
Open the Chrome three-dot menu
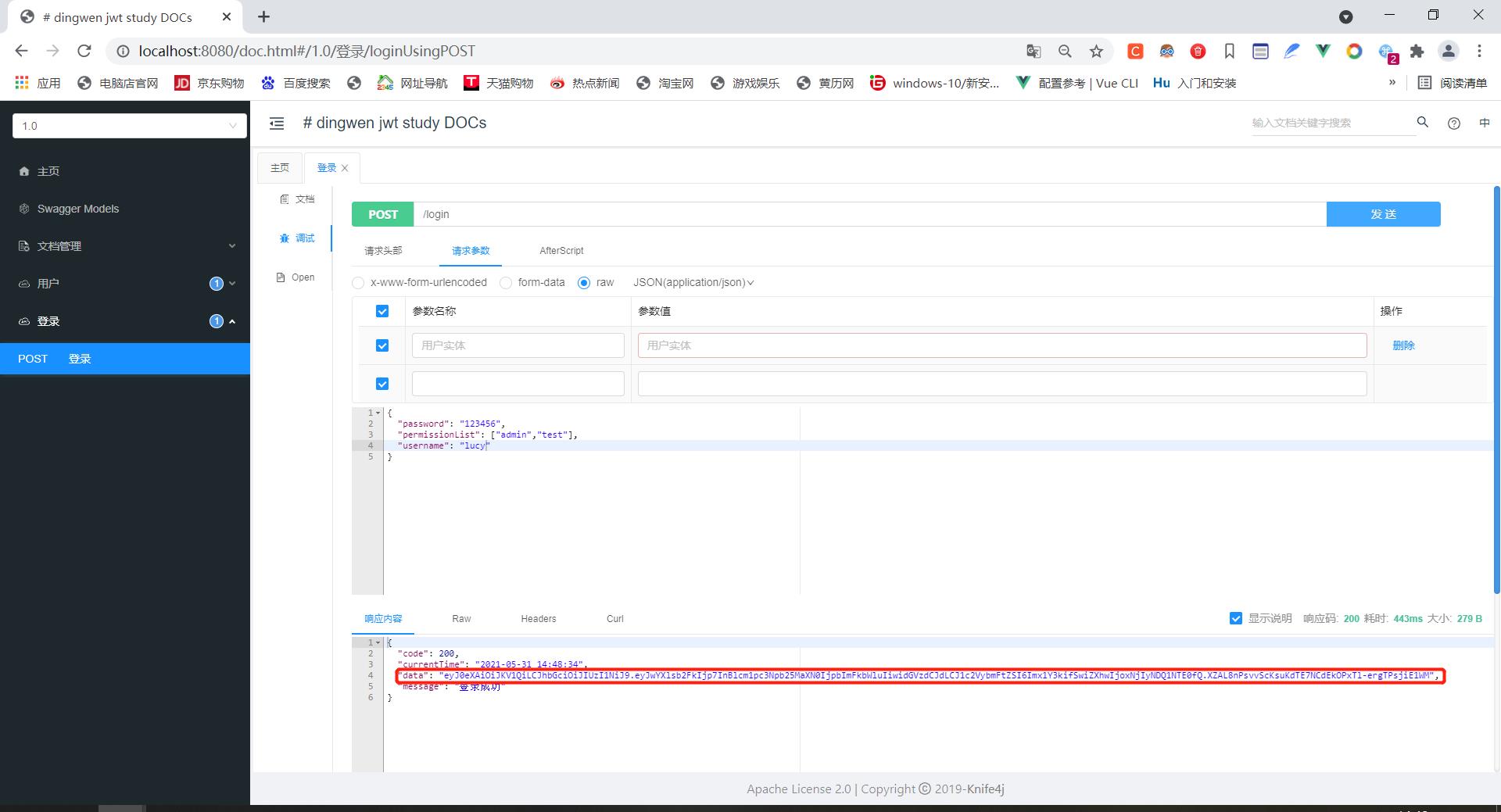click(1479, 51)
